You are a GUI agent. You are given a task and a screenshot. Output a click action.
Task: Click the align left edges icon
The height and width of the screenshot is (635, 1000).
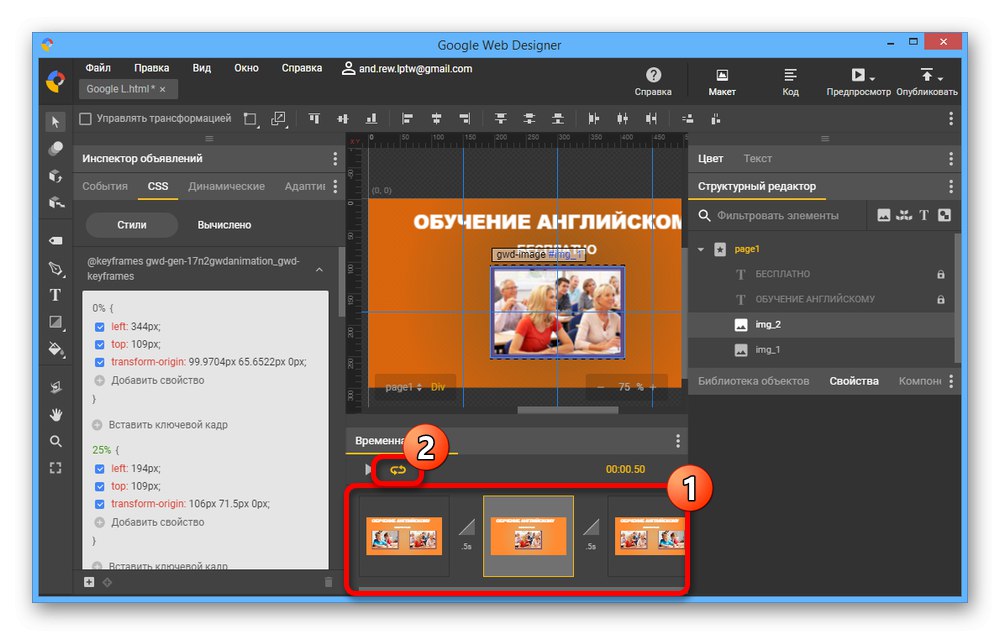coord(407,119)
